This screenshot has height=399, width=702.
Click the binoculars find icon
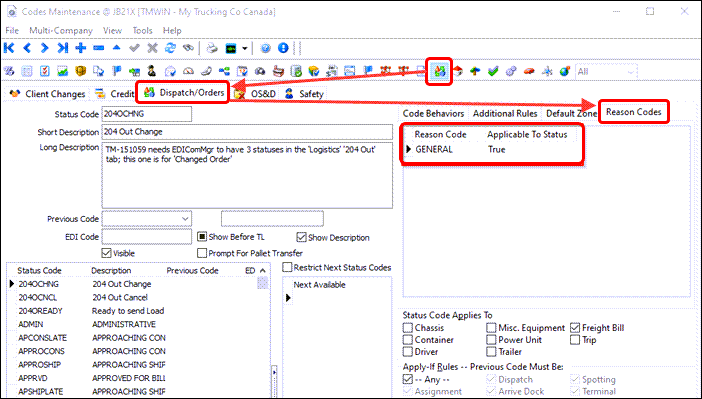pyautogui.click(x=188, y=48)
